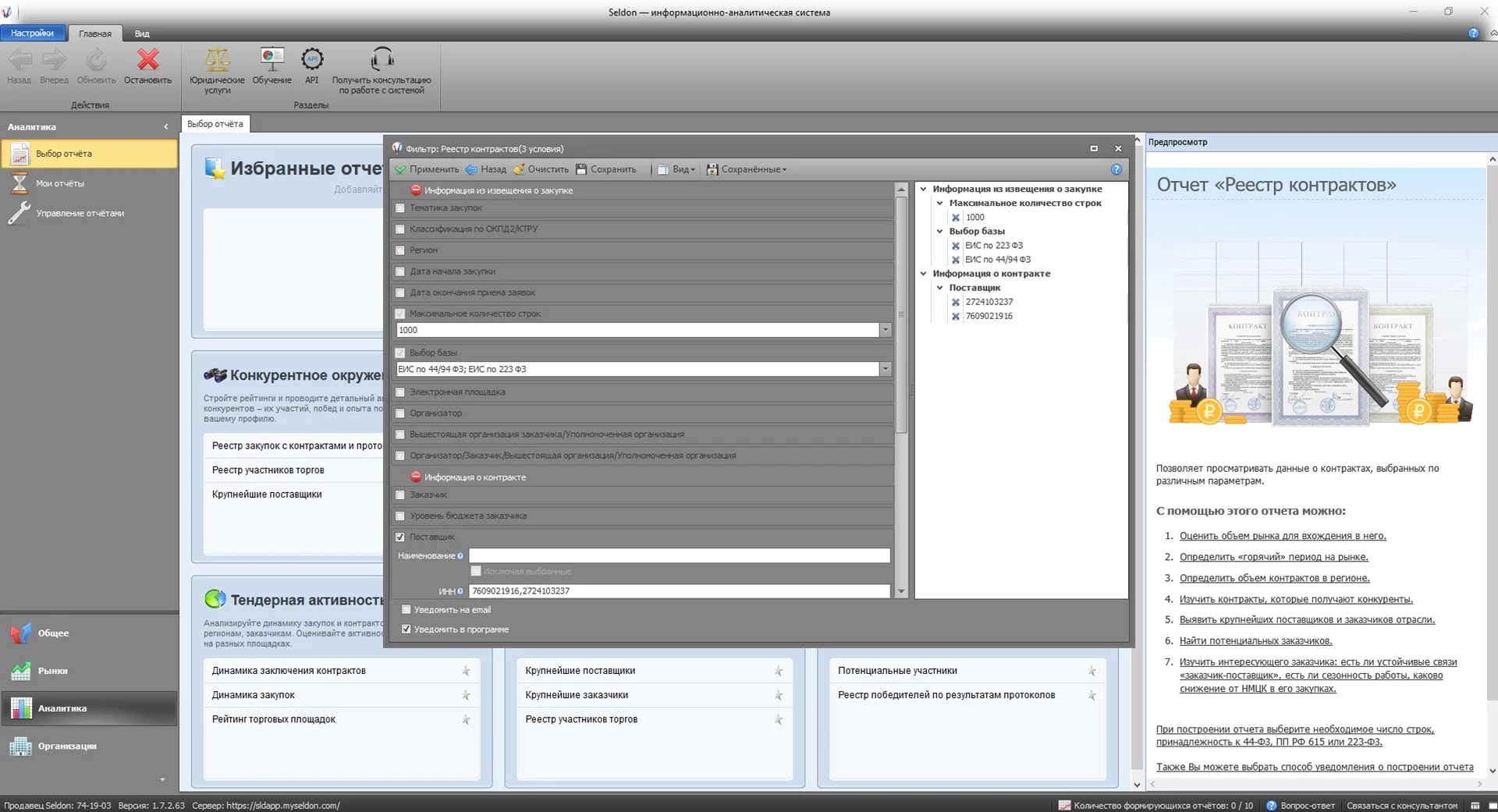The image size is (1498, 812).
Task: Check Классификация по ОКПД2/КТРУ checkbox
Action: pyautogui.click(x=400, y=229)
